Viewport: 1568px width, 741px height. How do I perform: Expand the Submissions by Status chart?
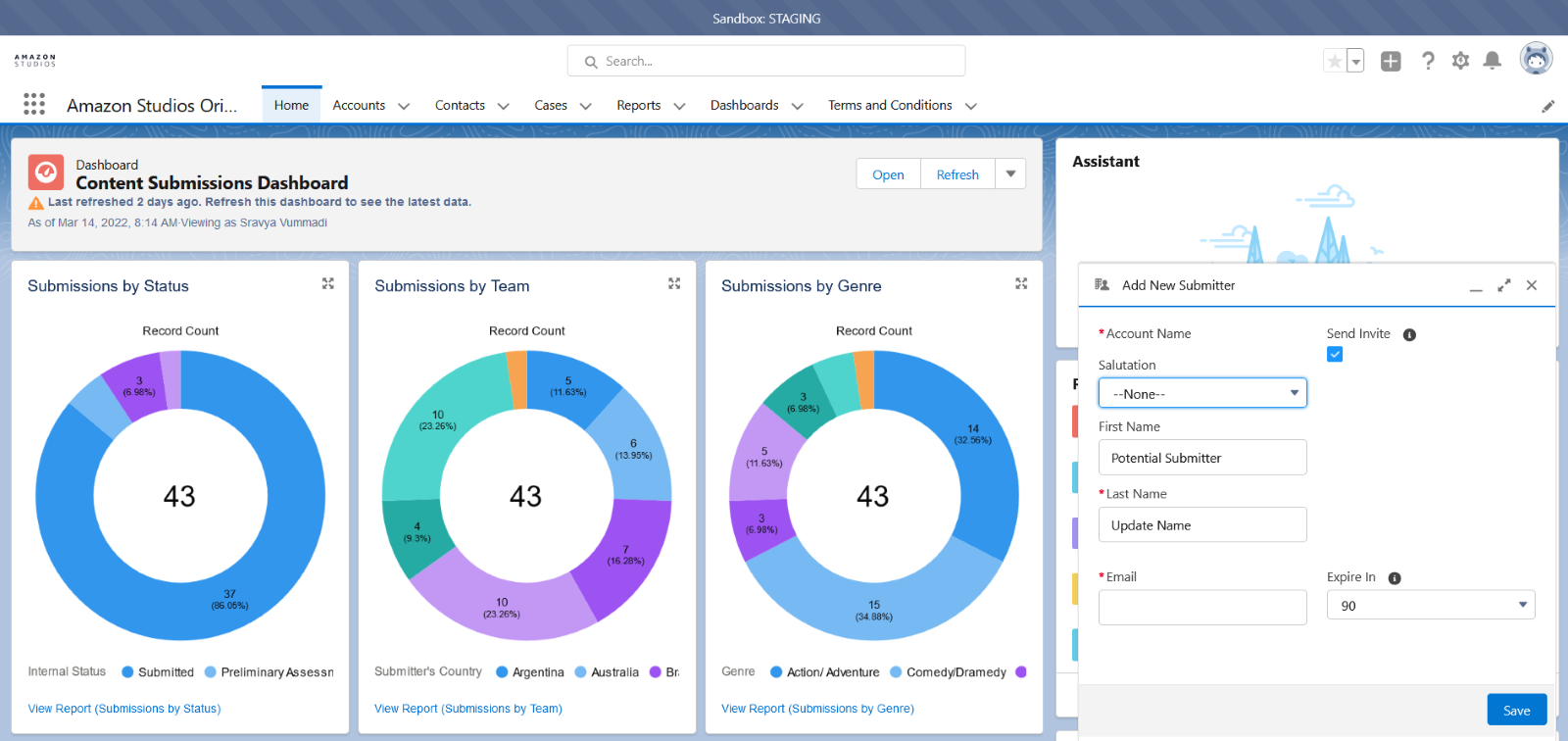click(x=328, y=283)
